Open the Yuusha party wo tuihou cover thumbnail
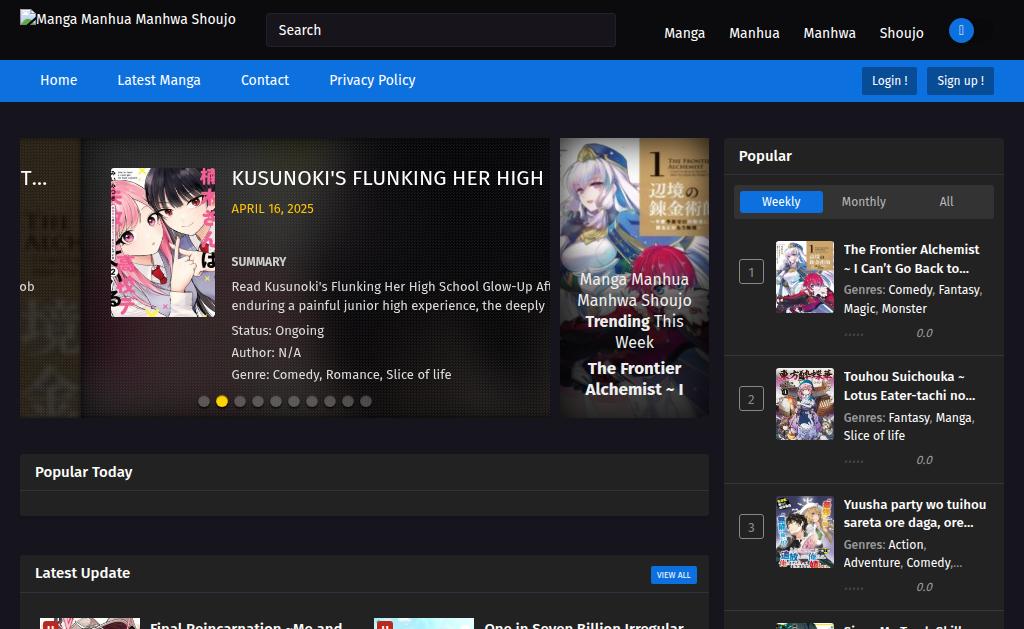This screenshot has width=1024, height=629. [x=805, y=532]
